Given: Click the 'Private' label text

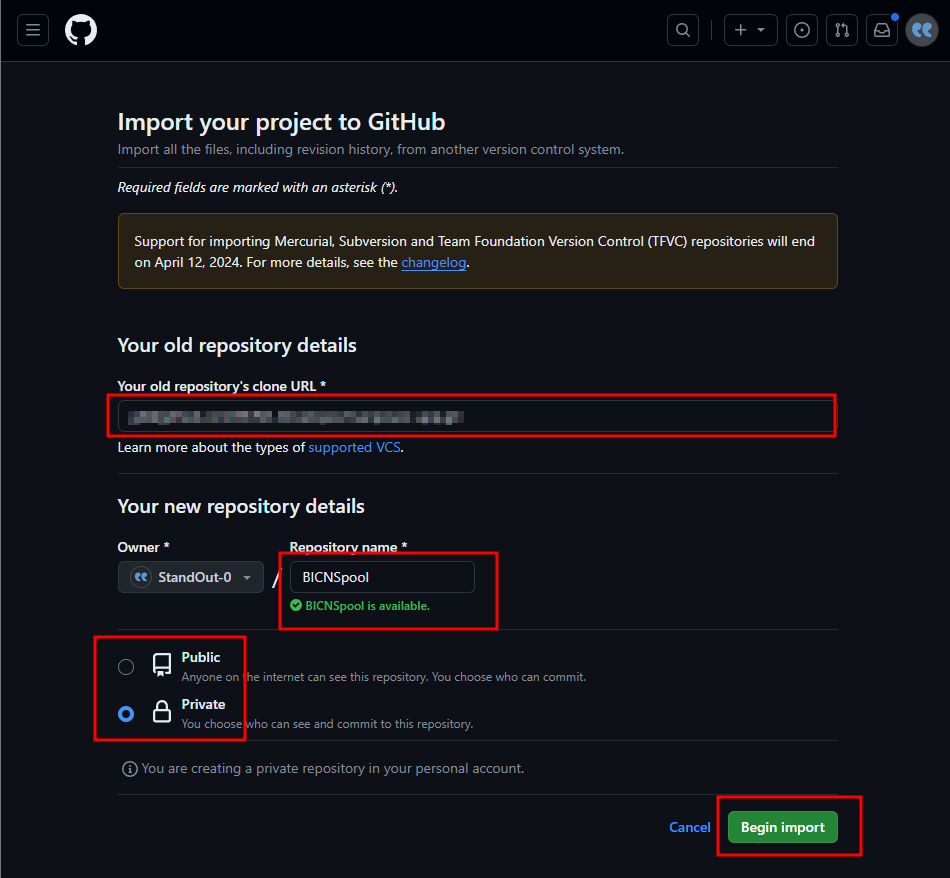Looking at the screenshot, I should pyautogui.click(x=204, y=705).
